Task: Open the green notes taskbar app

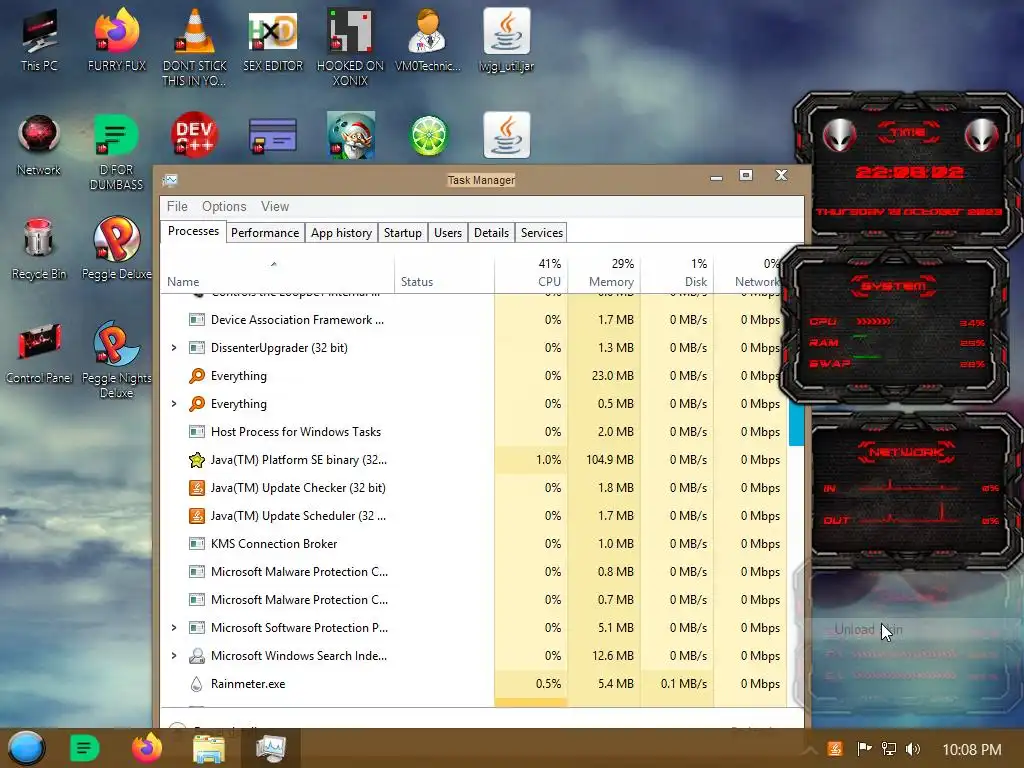Action: [x=84, y=748]
